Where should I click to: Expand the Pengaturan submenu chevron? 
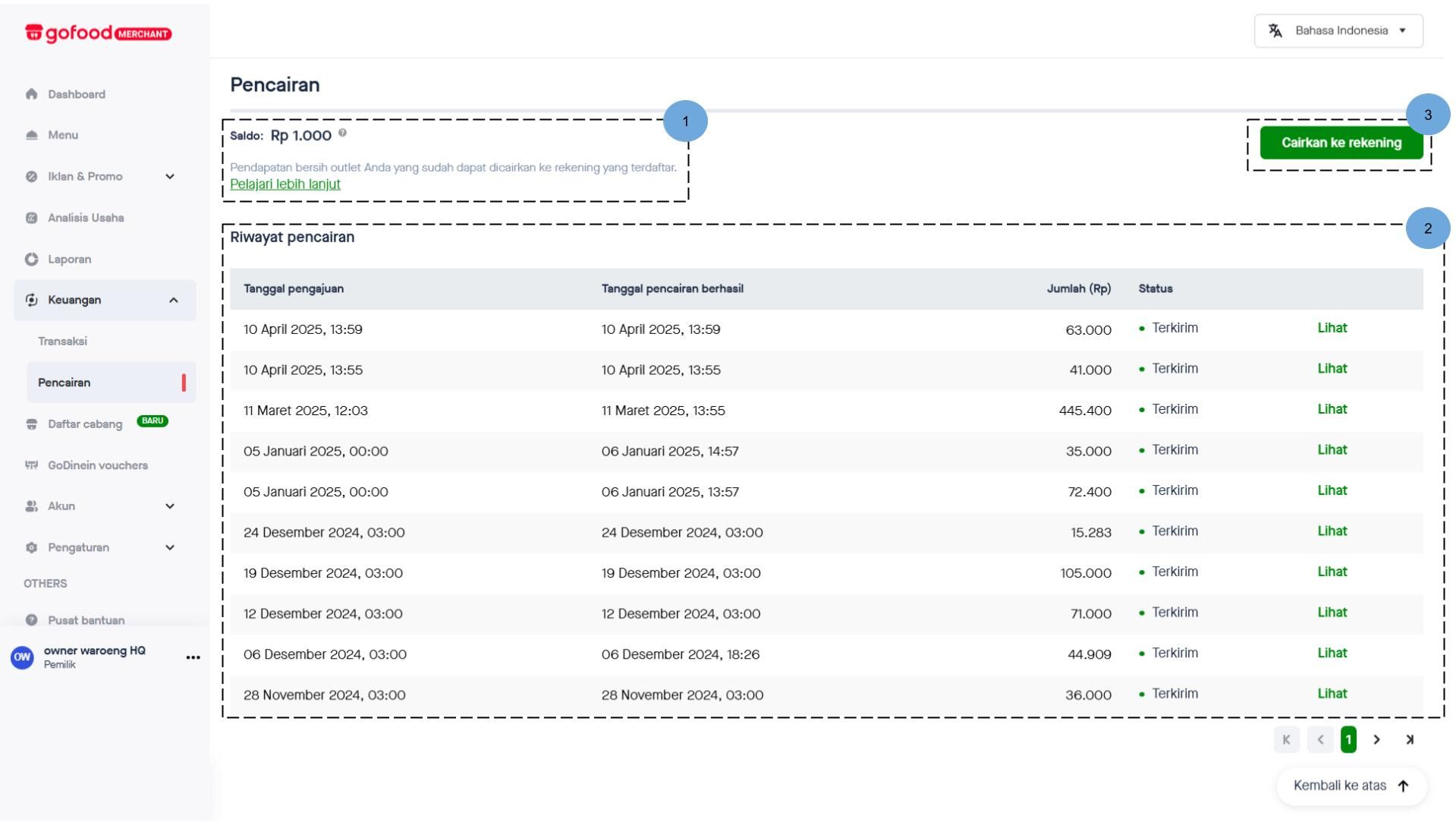pyautogui.click(x=170, y=548)
